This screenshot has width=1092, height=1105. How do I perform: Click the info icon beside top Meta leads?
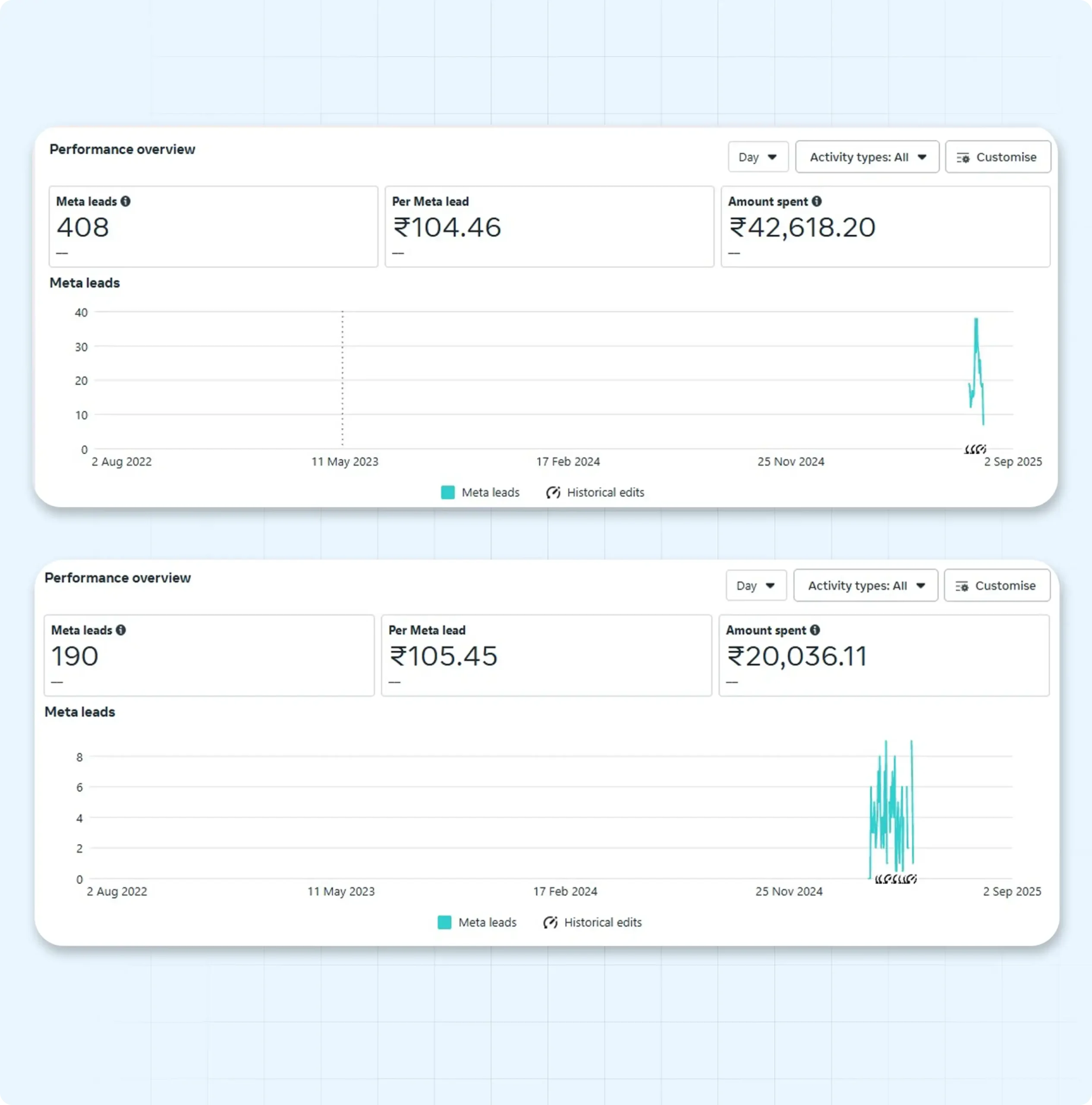125,201
